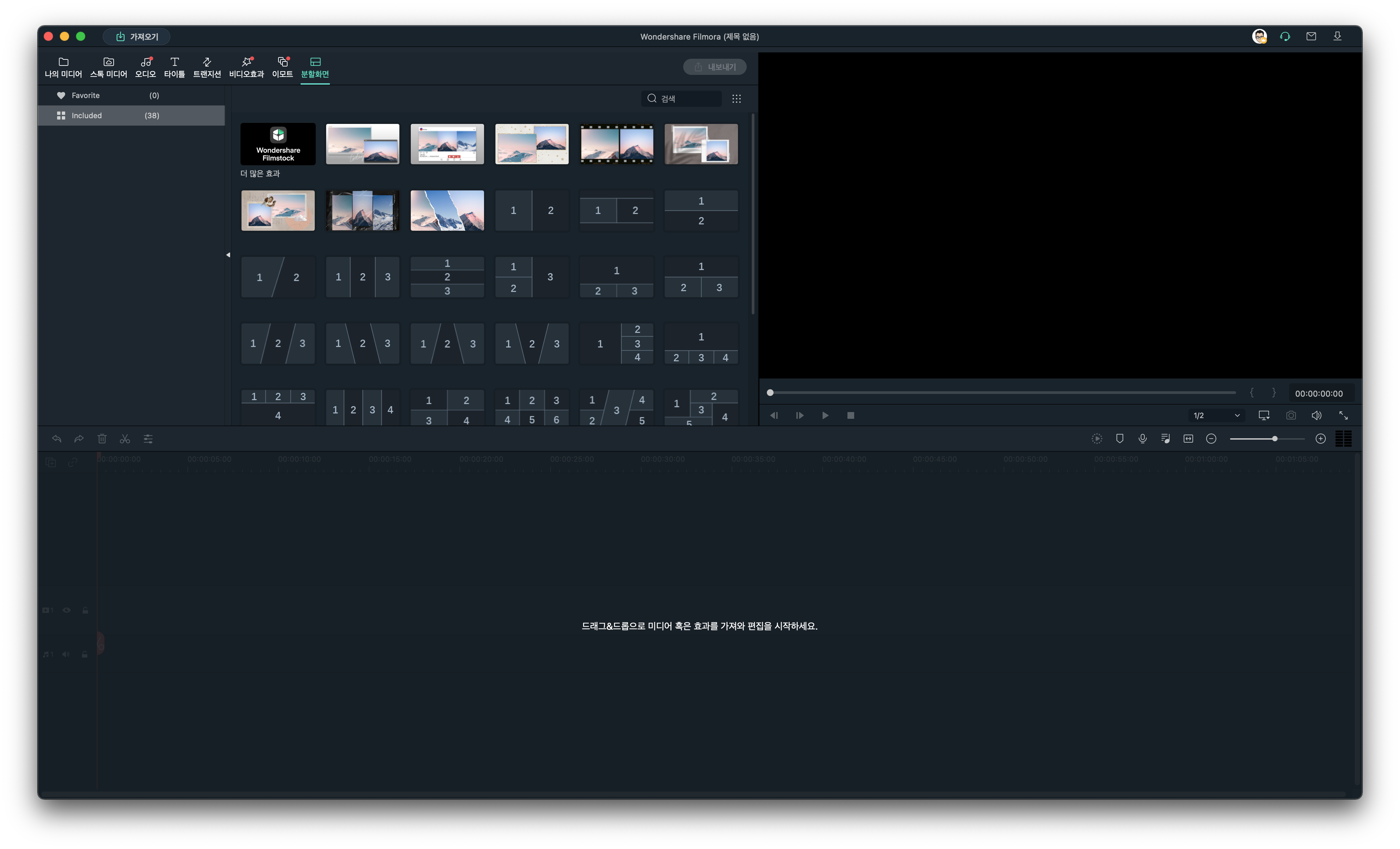Screen dimensions: 1400x849
Task: Click the record voiceover microphone icon
Action: click(x=1143, y=439)
